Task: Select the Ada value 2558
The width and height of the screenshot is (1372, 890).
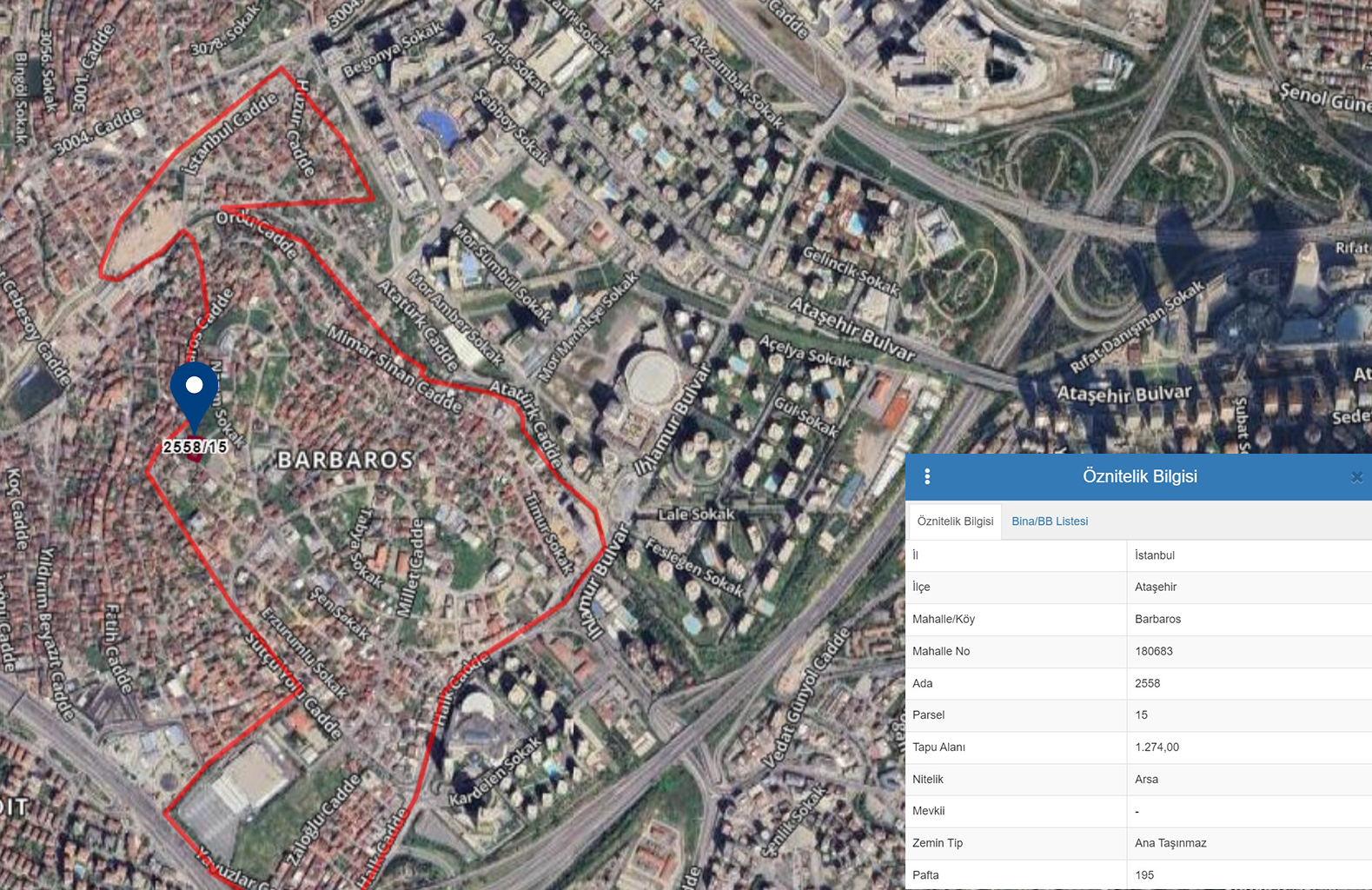Action: click(1147, 683)
